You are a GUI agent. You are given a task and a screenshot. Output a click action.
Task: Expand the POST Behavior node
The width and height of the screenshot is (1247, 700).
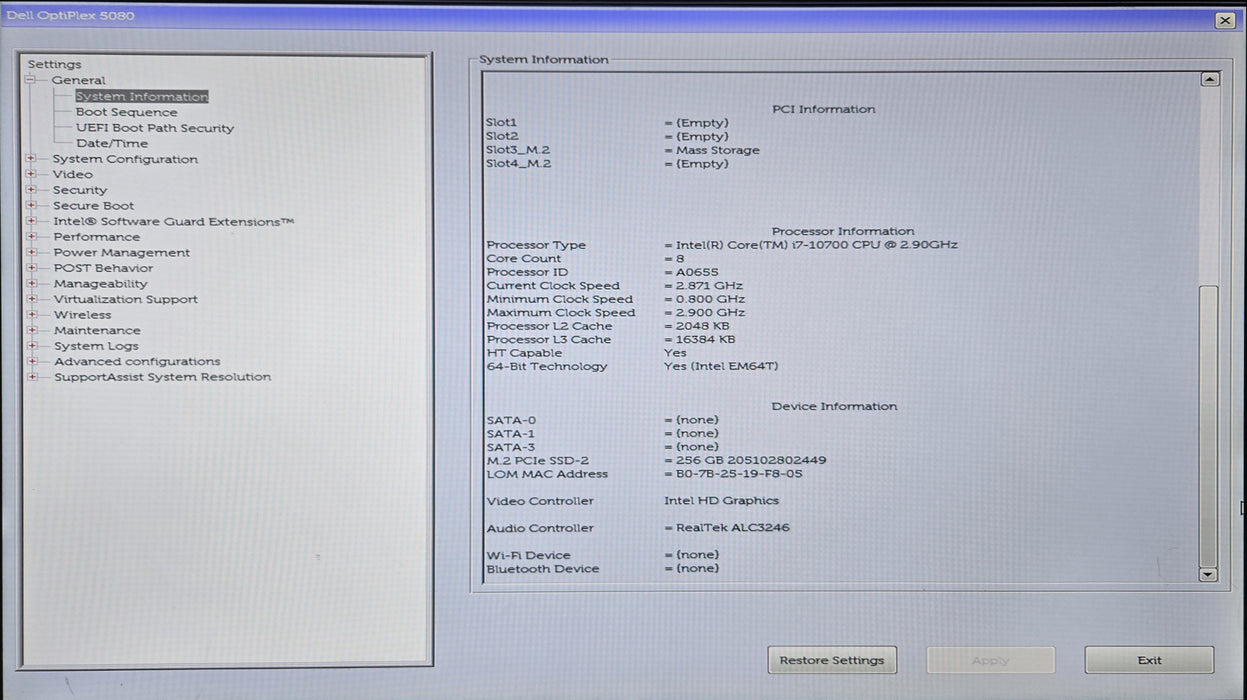click(32, 268)
